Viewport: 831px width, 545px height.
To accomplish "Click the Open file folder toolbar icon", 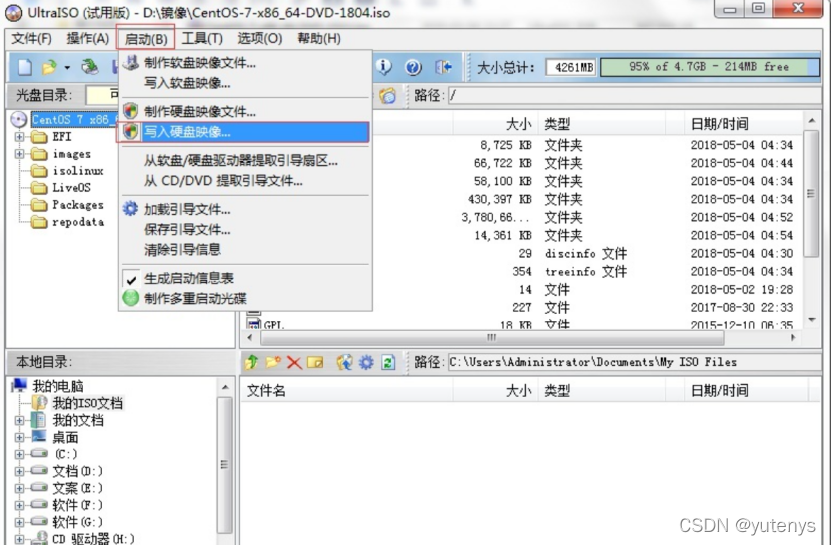I will tap(49, 67).
